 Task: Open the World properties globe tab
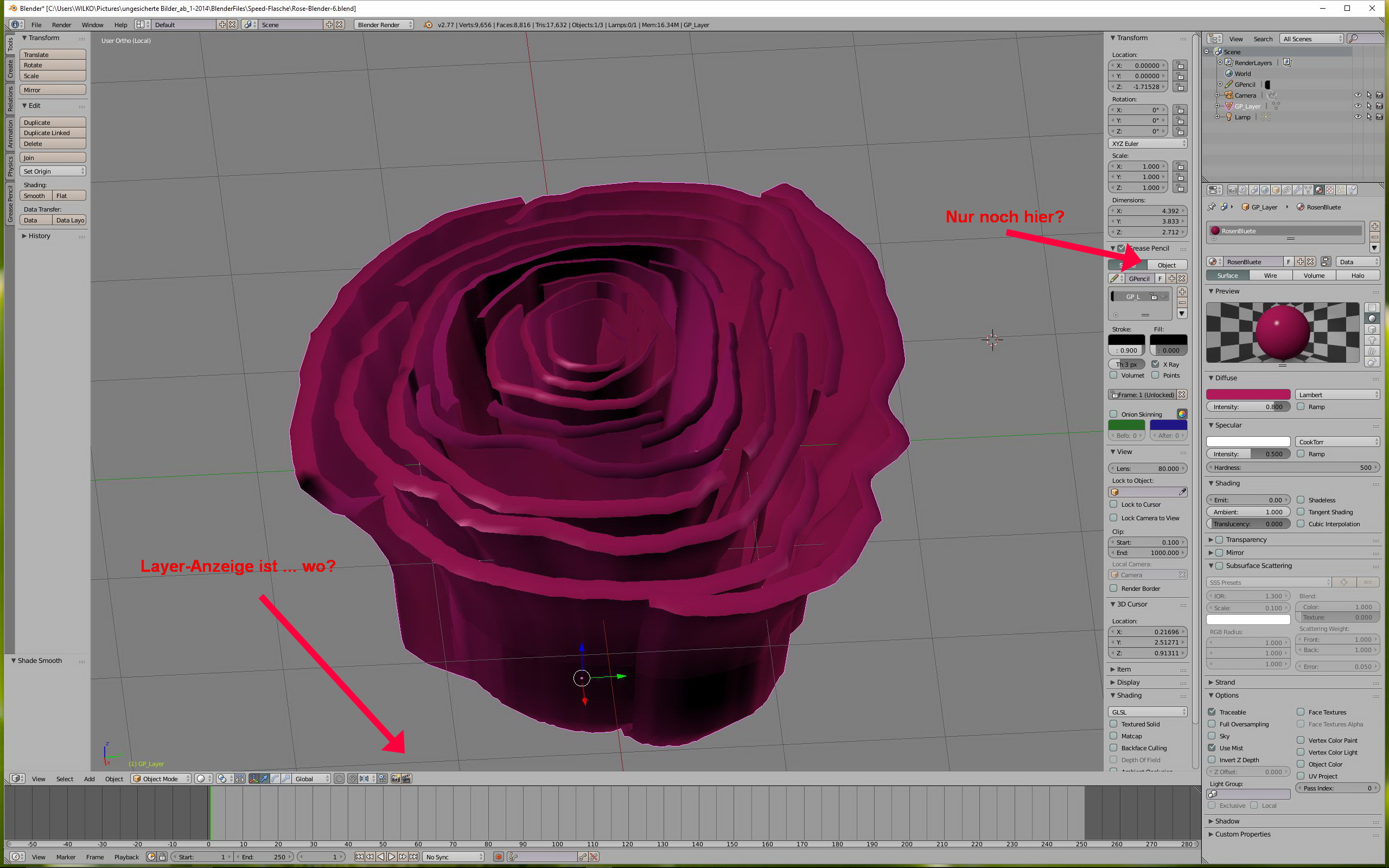(1264, 190)
